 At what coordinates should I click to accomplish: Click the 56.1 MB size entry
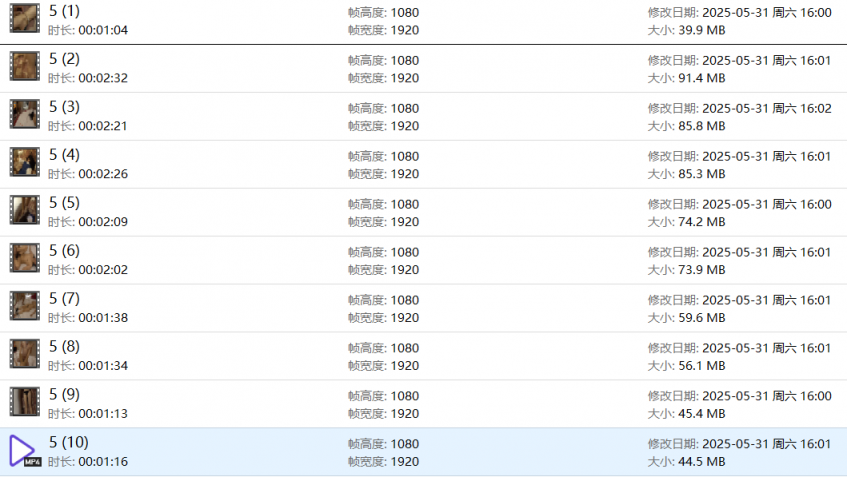[701, 366]
